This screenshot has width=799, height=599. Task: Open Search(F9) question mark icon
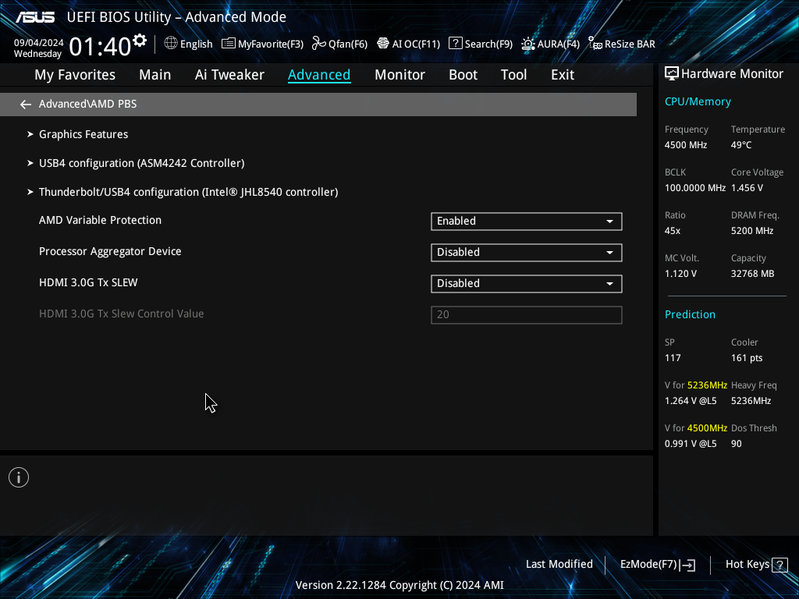455,43
